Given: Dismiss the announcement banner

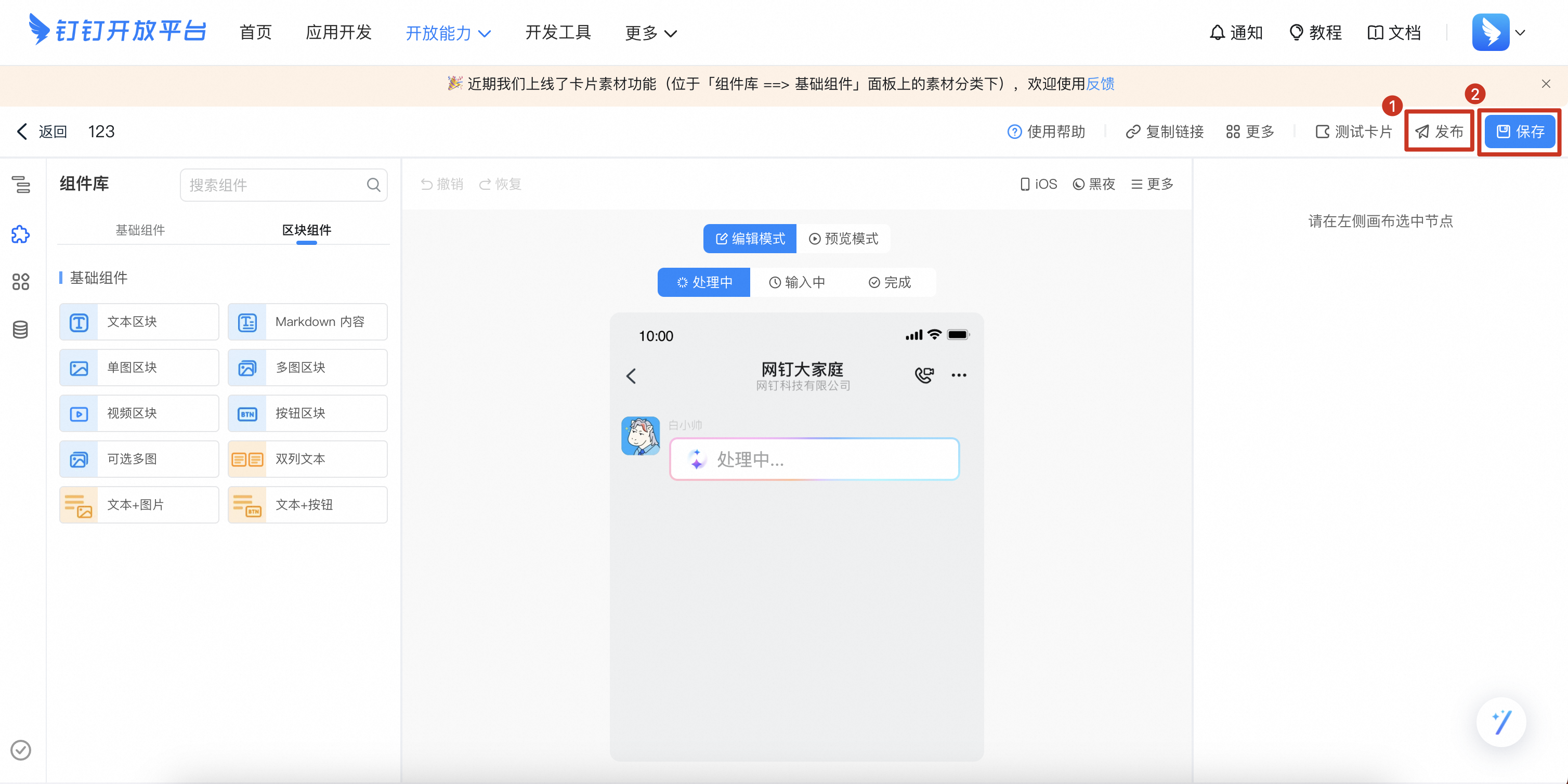Looking at the screenshot, I should [1546, 84].
